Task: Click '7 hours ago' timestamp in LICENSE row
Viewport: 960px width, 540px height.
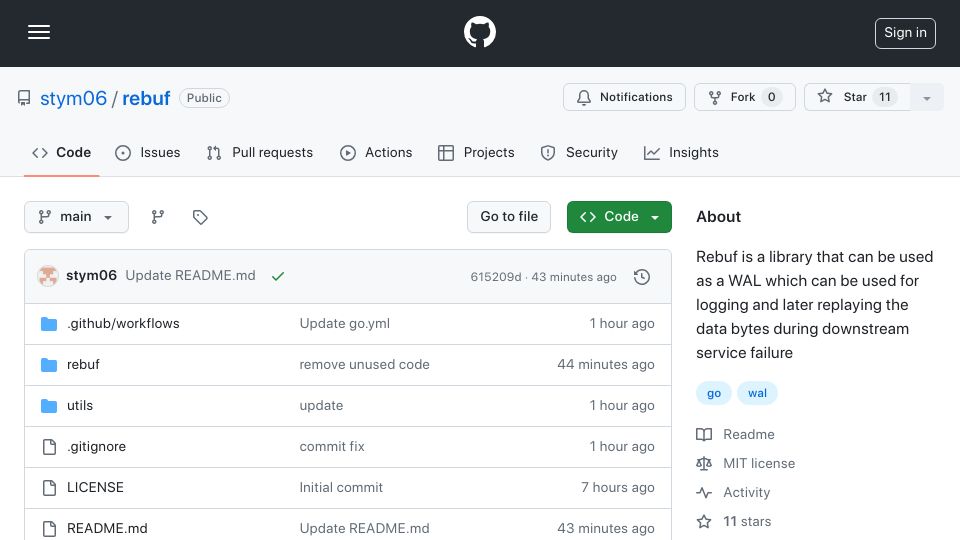Action: [617, 487]
